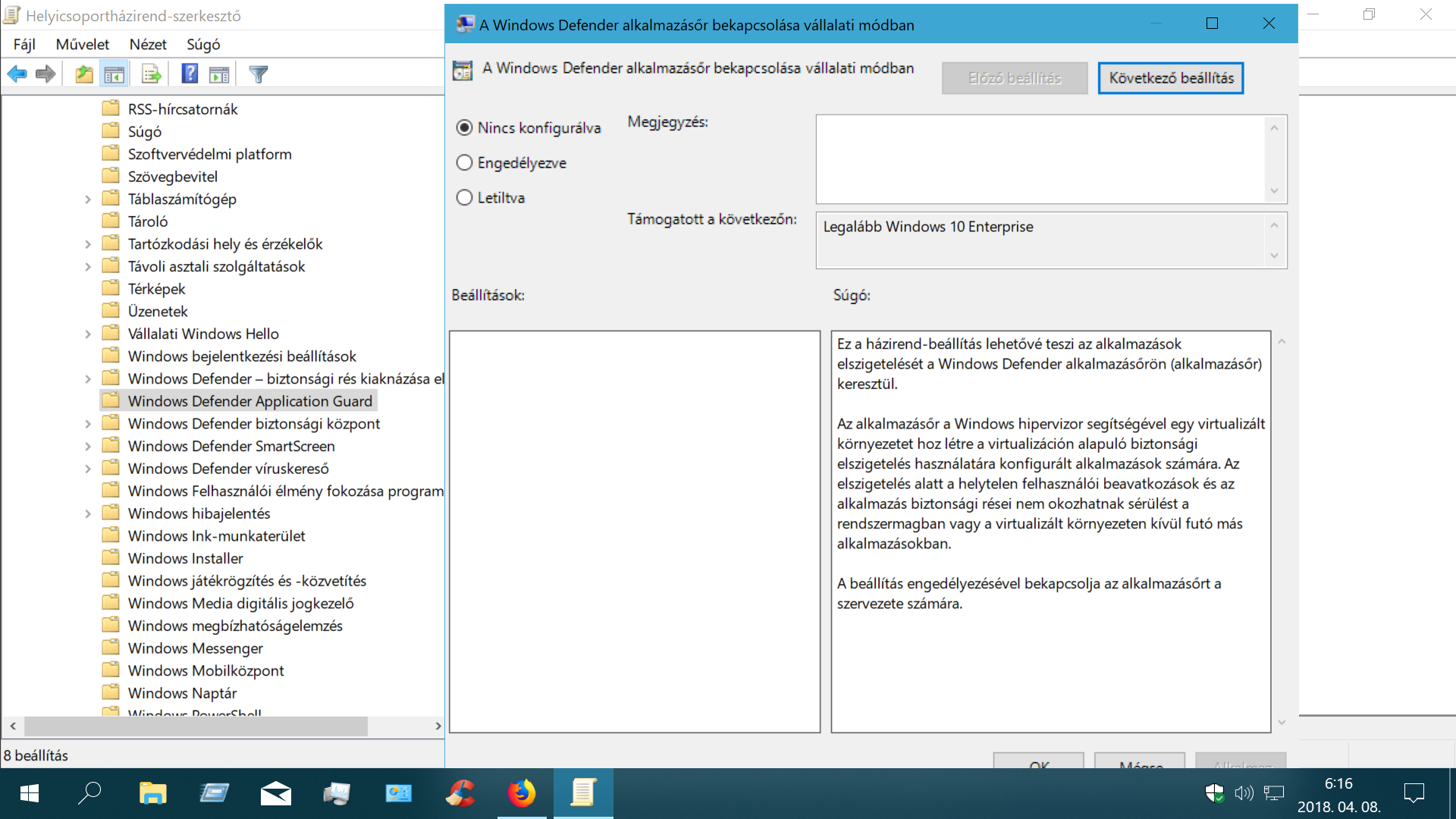Click the Export list toolbar icon
1456x819 pixels.
pyautogui.click(x=152, y=74)
